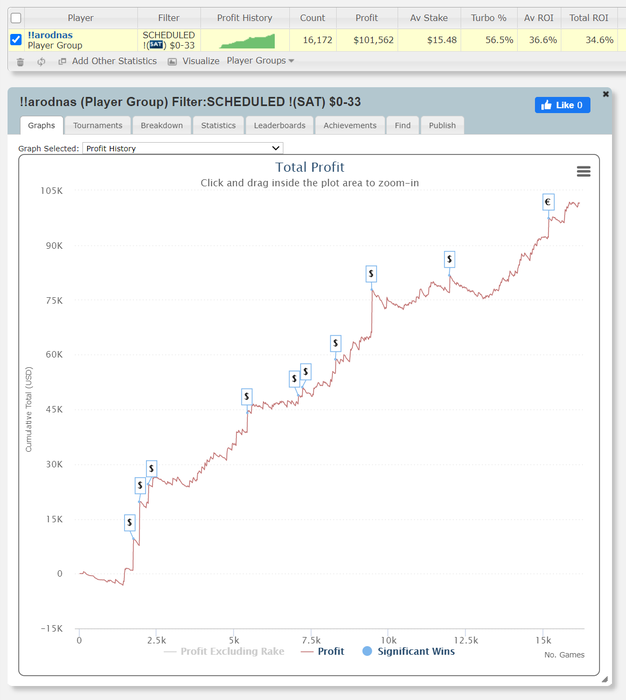Toggle the select-all checkbox in the header
Viewport: 626px width, 700px height.
click(16, 18)
